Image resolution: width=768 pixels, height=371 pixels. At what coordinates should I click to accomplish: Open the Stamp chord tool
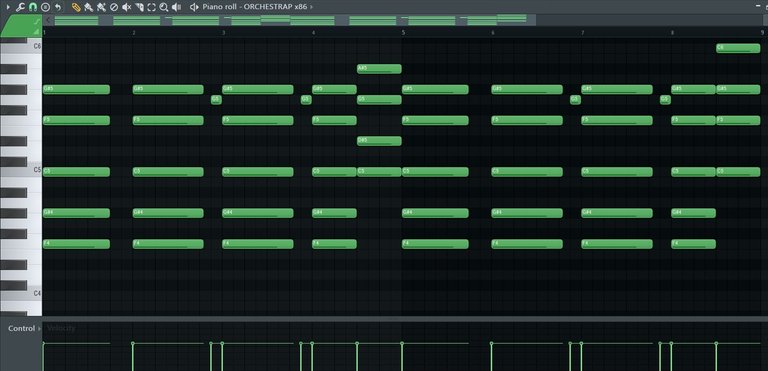coord(45,7)
